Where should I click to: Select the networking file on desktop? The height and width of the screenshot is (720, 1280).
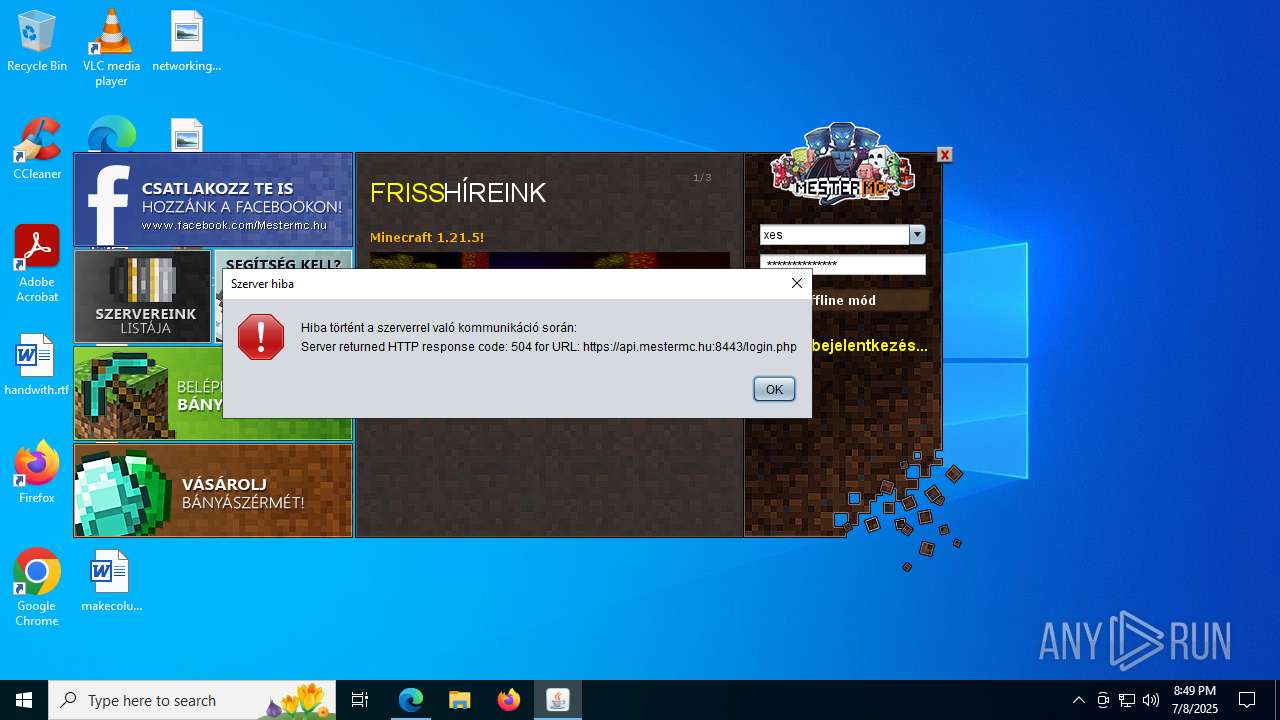[186, 42]
